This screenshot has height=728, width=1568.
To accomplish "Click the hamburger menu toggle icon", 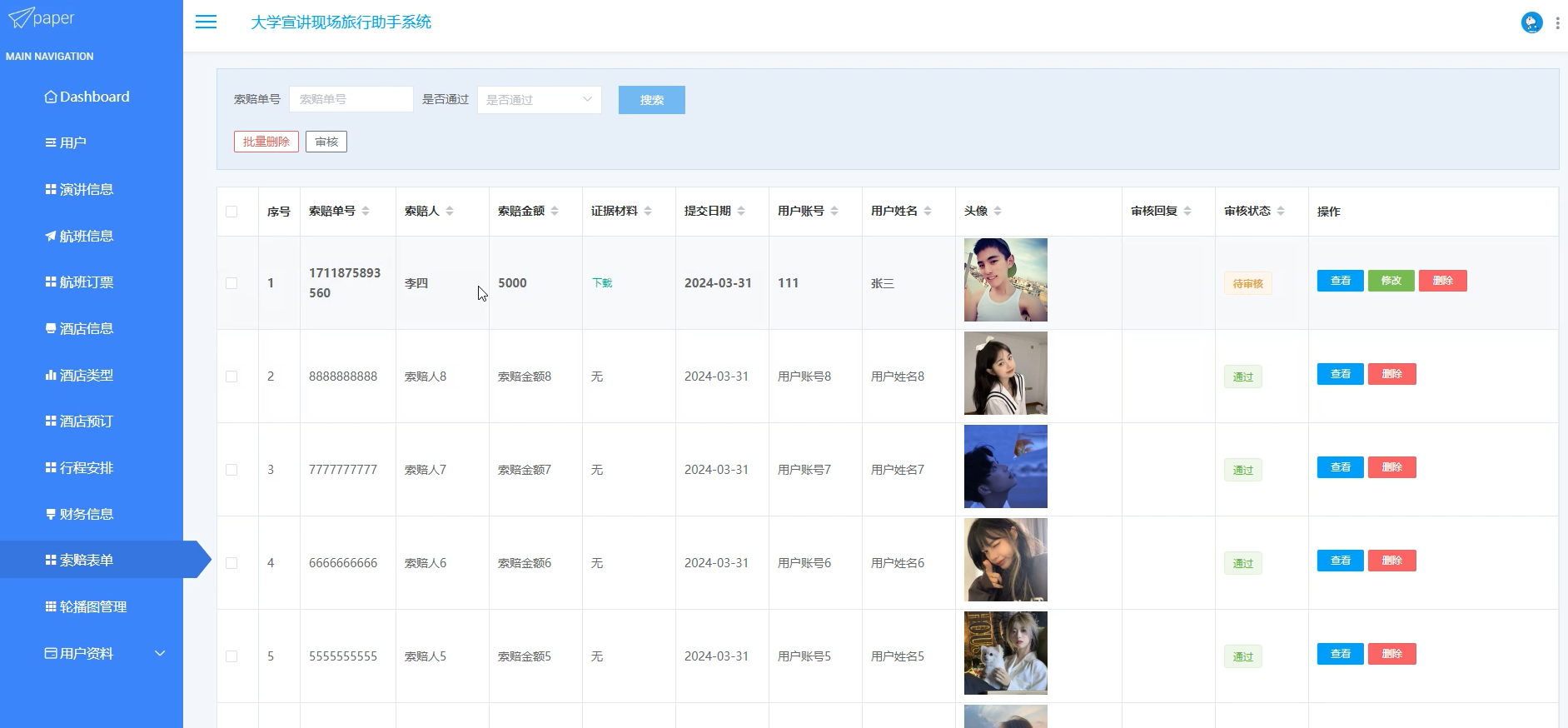I will (206, 22).
